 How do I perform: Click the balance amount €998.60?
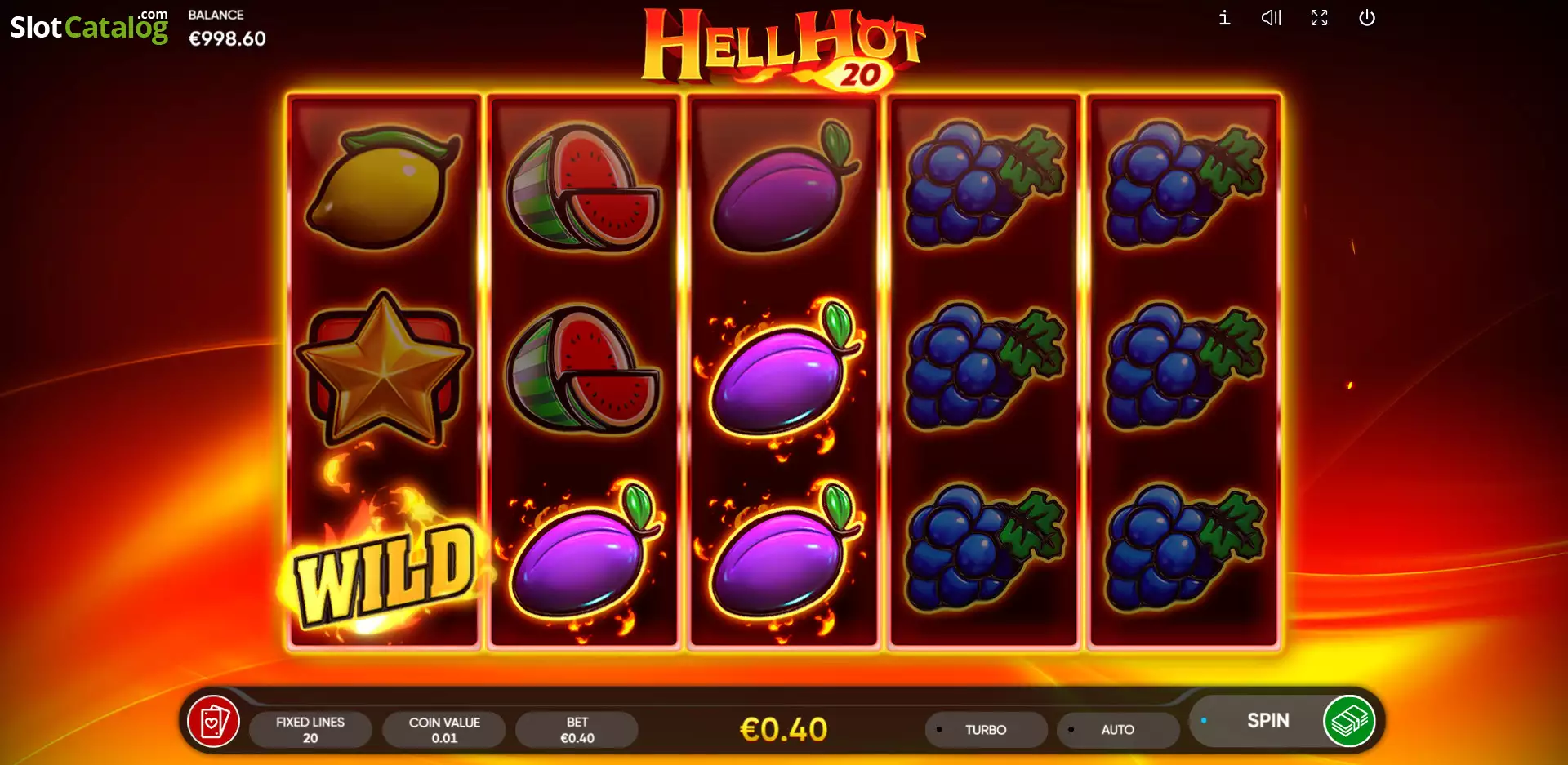tap(227, 38)
